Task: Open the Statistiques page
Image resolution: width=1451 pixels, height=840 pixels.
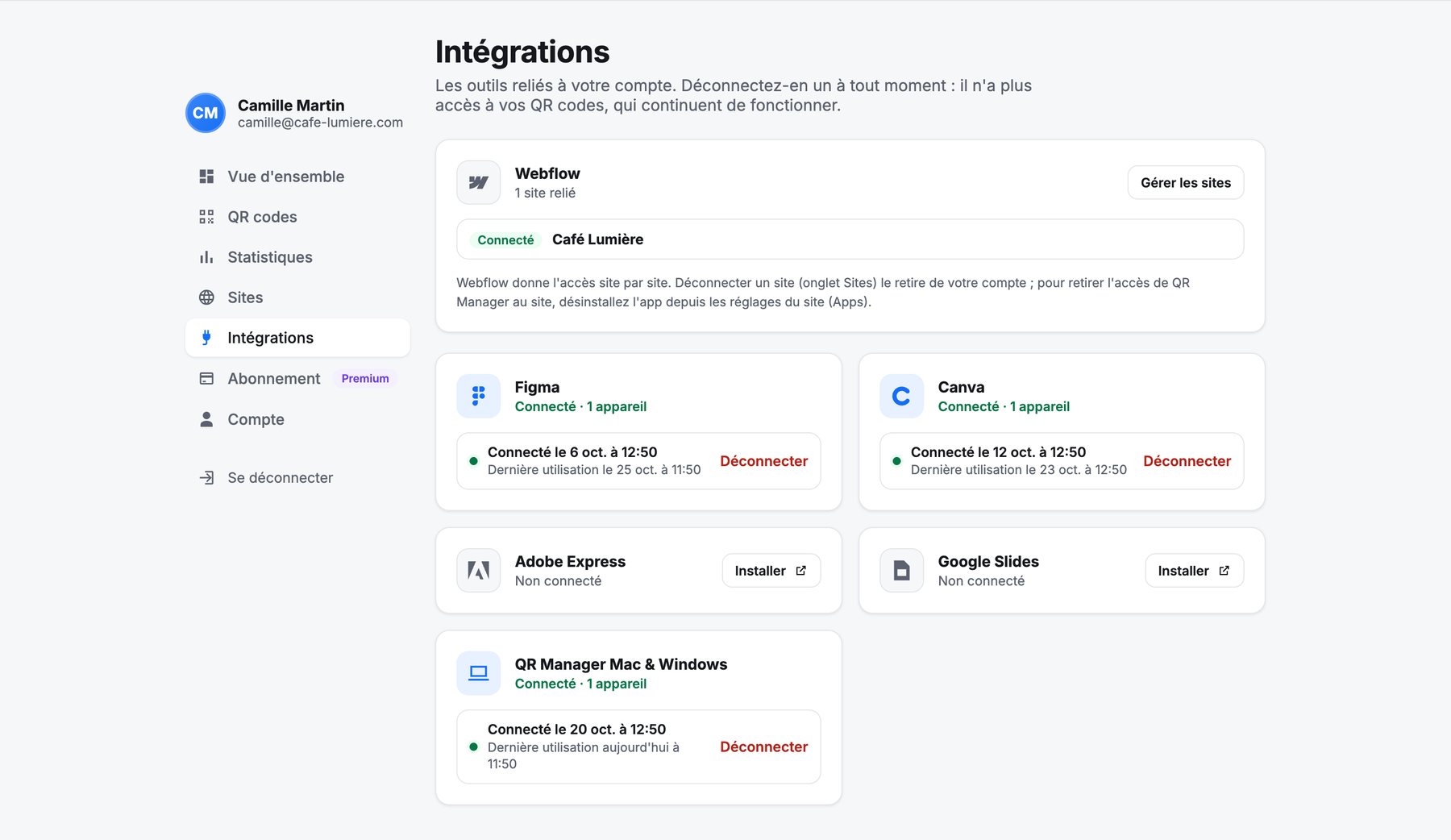Action: tap(297, 257)
